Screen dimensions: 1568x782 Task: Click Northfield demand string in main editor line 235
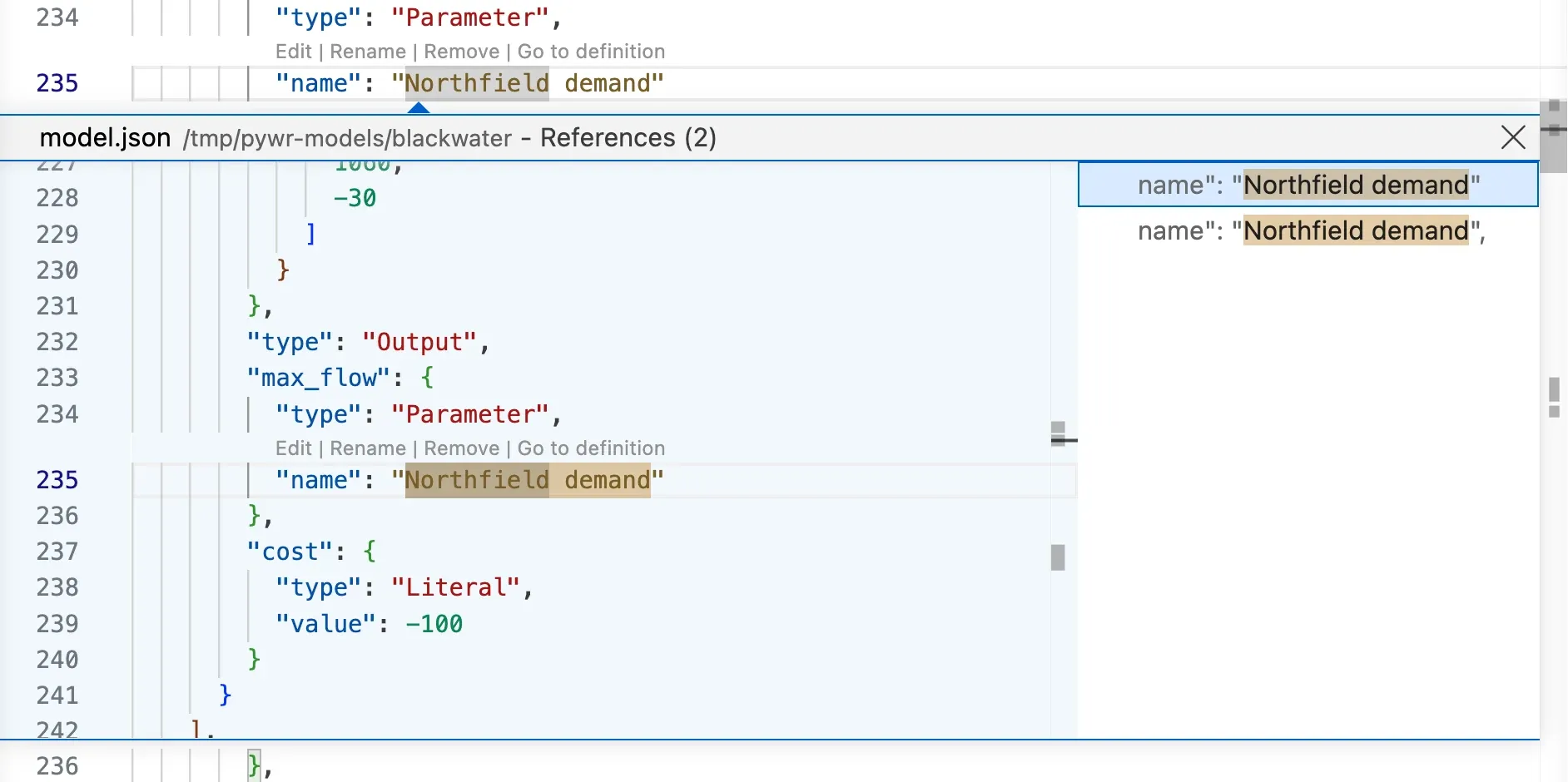click(528, 83)
